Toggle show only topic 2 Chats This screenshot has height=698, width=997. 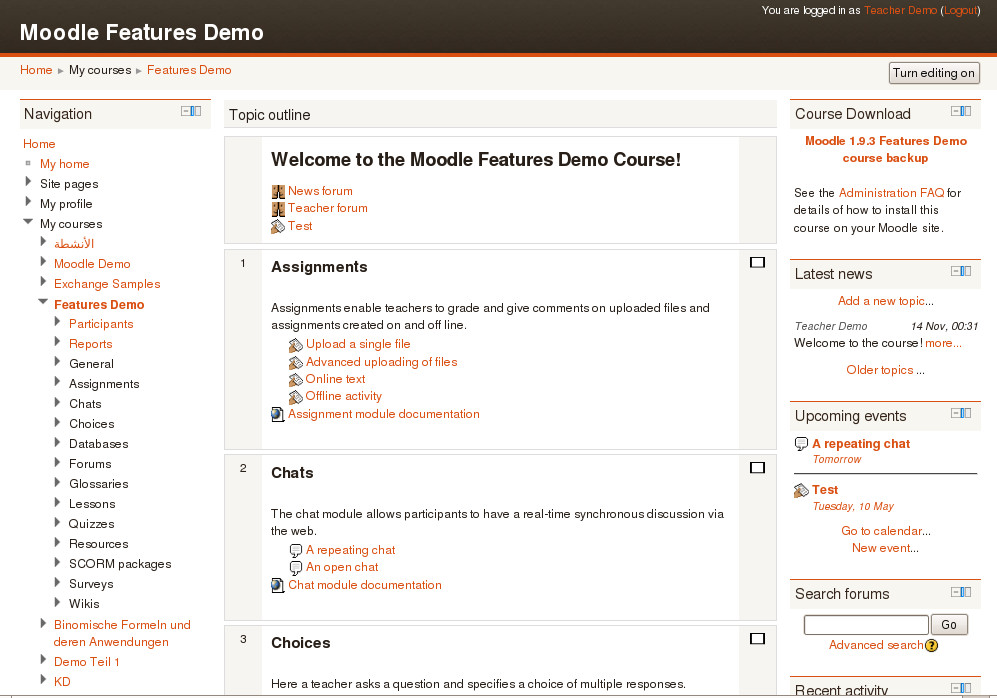(x=757, y=468)
